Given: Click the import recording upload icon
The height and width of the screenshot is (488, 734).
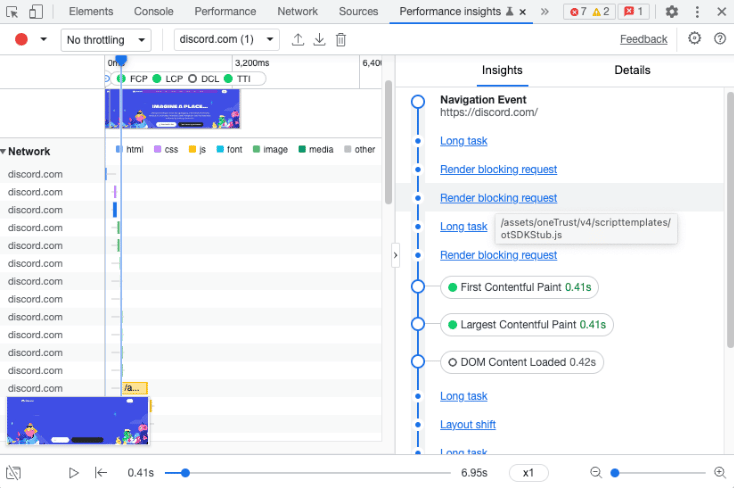Looking at the screenshot, I should (298, 40).
